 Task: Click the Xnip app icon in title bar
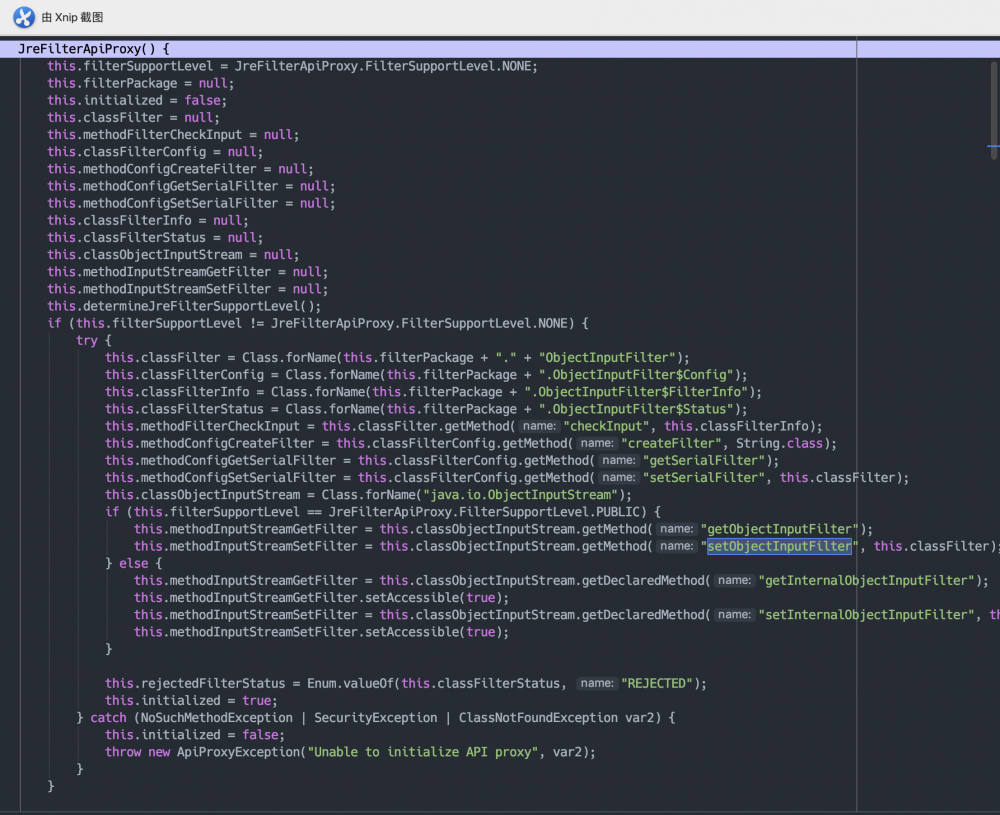click(x=24, y=17)
